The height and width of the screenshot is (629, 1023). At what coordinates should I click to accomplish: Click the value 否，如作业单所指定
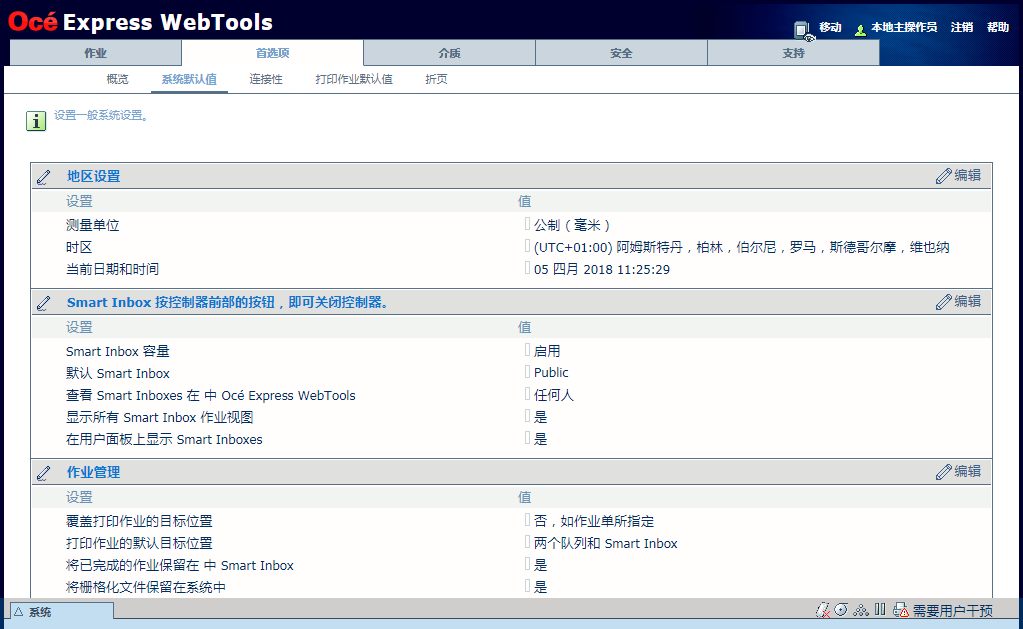coord(594,521)
